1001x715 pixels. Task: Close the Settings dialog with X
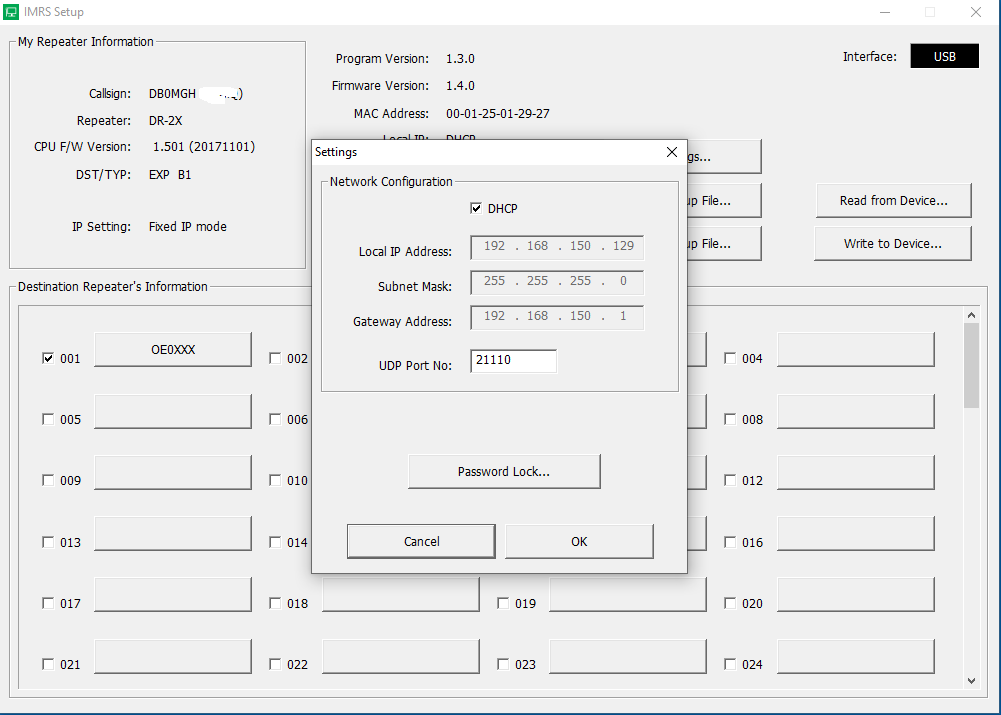point(672,152)
